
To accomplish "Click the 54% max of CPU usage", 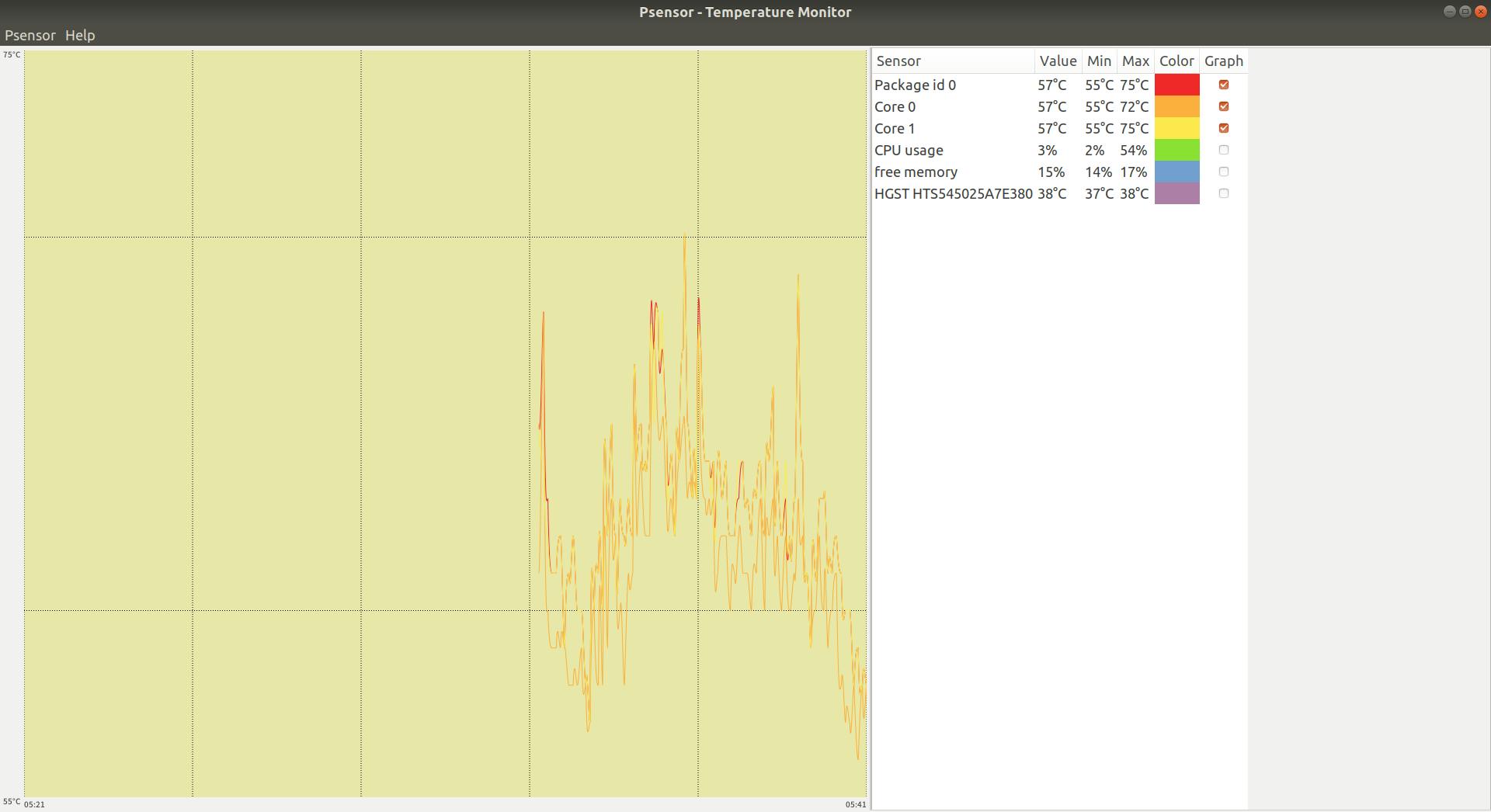I will 1134,150.
